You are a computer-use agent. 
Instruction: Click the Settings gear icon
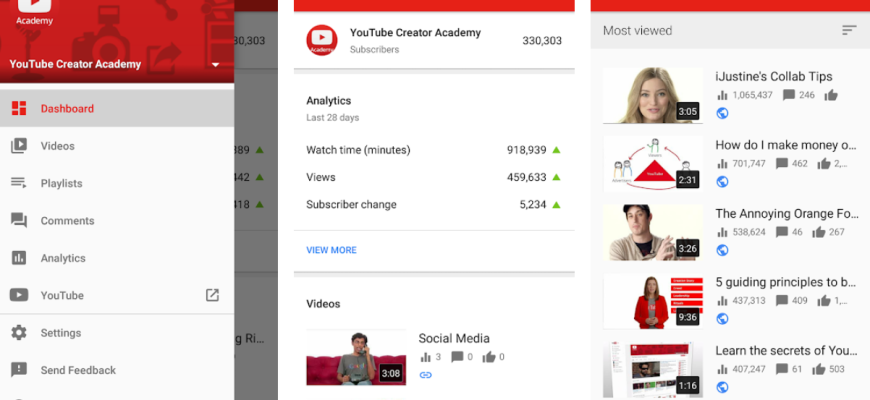coord(18,333)
